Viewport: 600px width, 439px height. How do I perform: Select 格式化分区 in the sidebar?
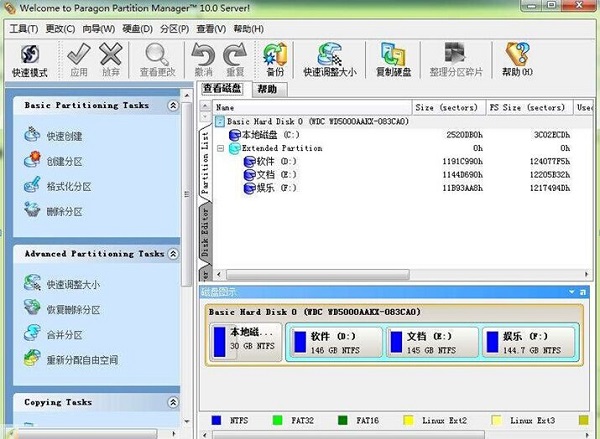pyautogui.click(x=68, y=186)
